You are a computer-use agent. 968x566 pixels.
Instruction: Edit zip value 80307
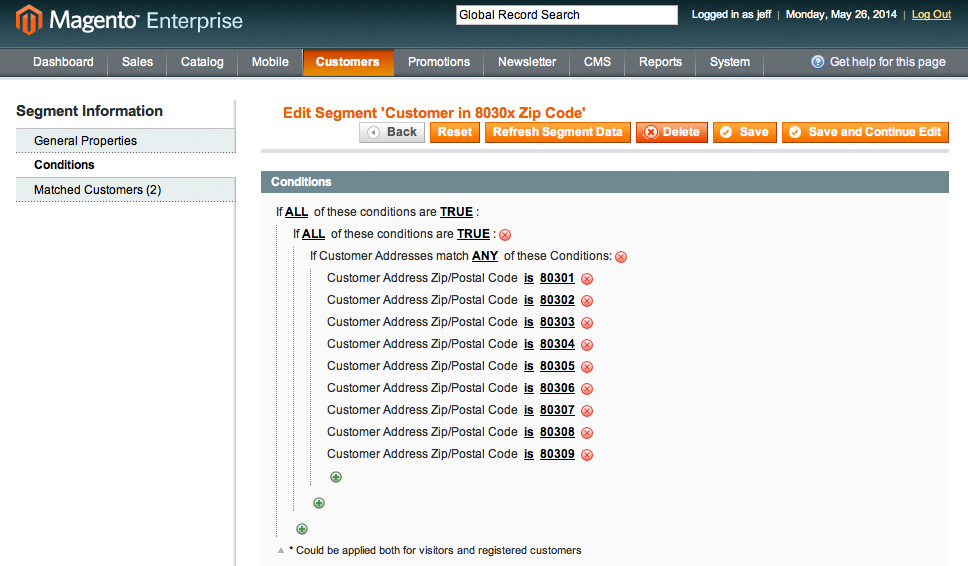tap(557, 410)
